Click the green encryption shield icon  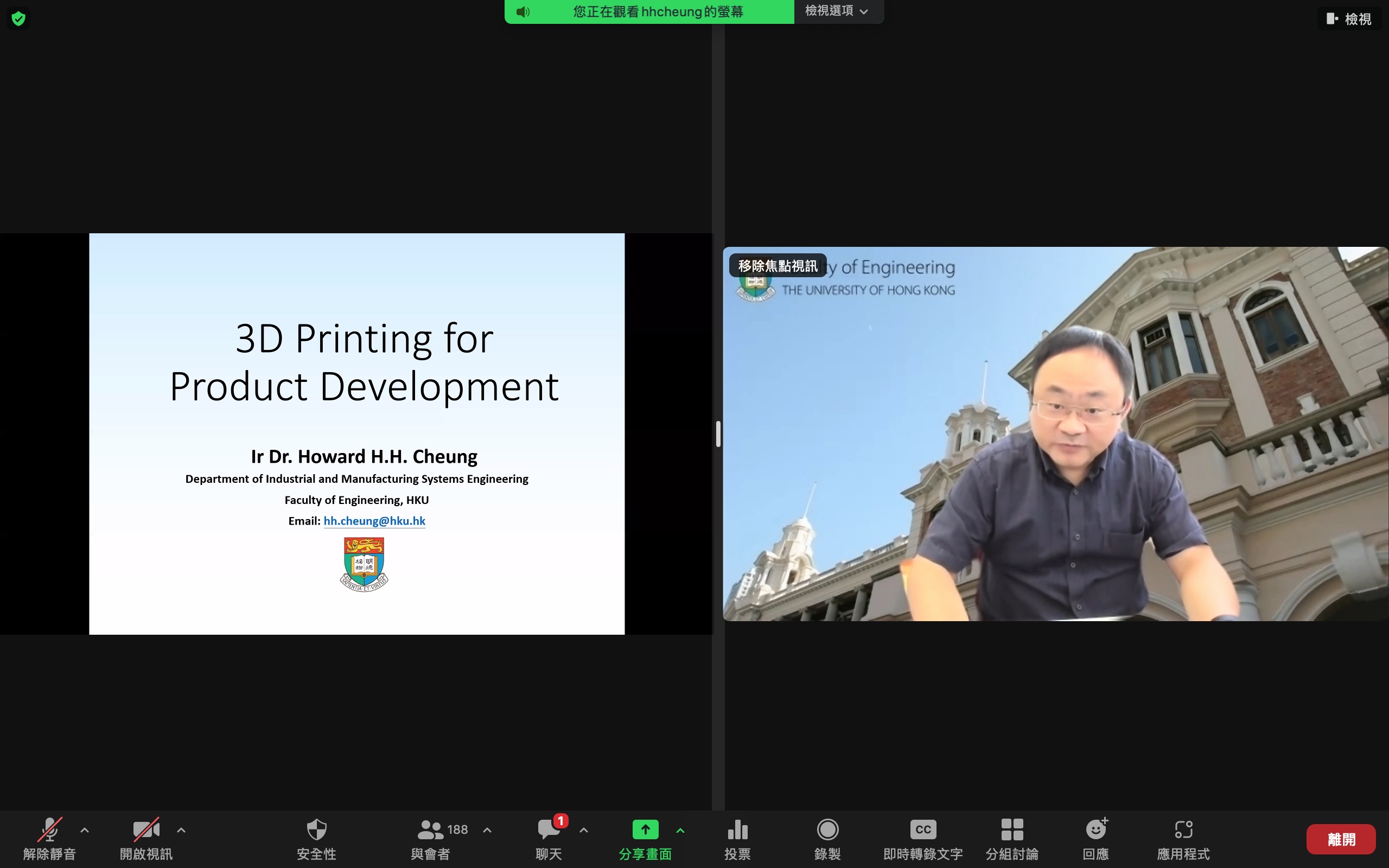18,19
